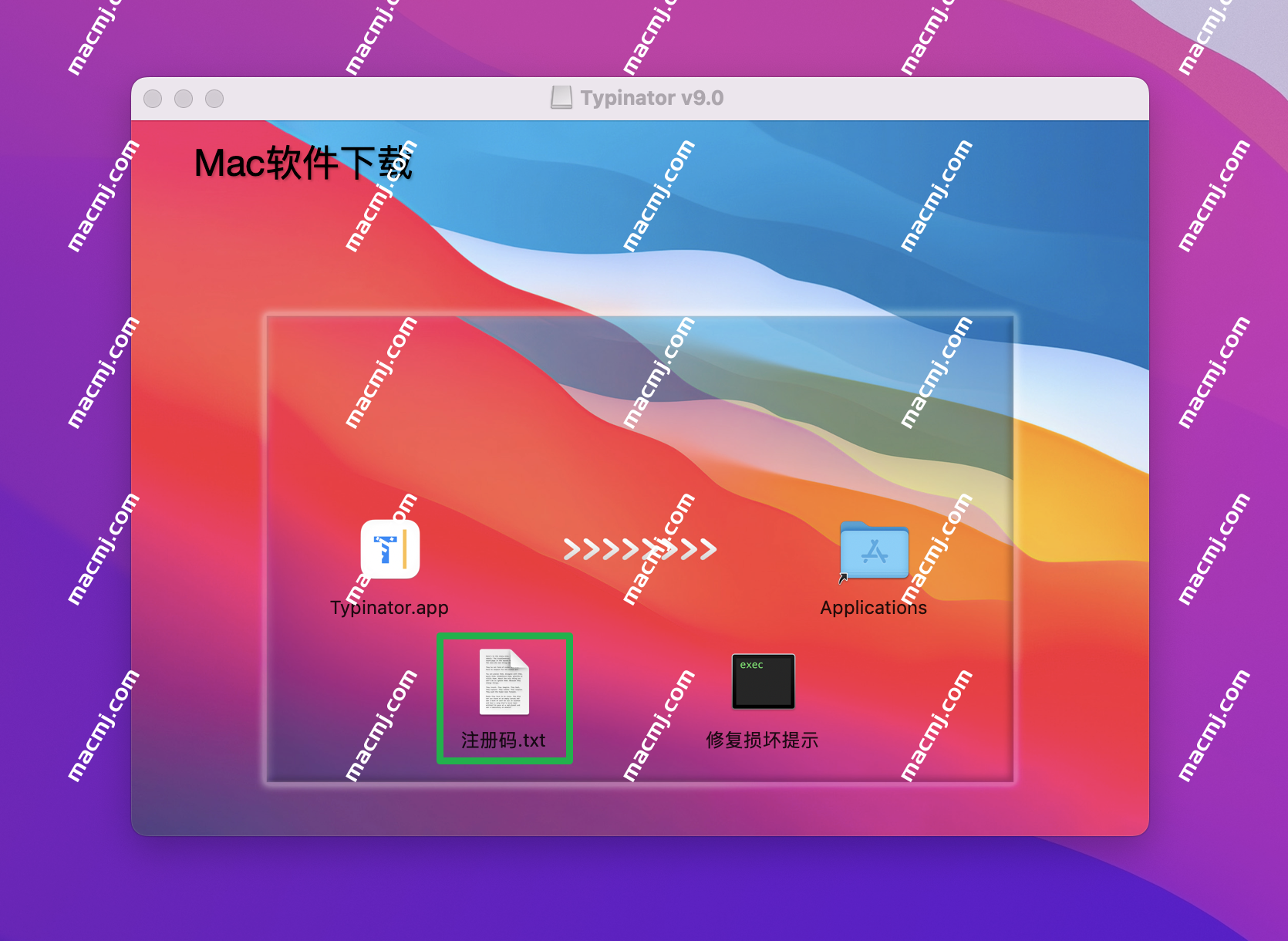This screenshot has width=1288, height=941.
Task: Click the 修复损坏提示 file name label
Action: [762, 740]
